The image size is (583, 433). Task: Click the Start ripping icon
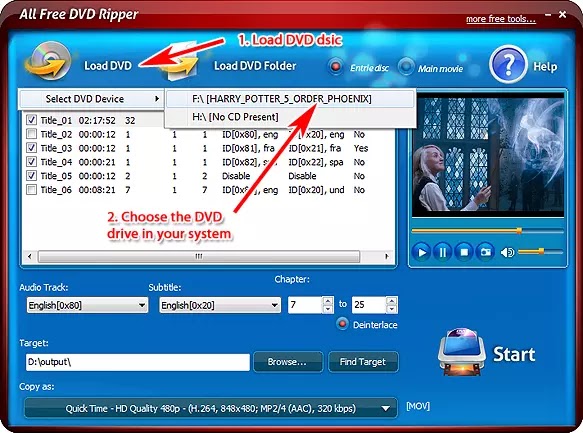click(461, 352)
